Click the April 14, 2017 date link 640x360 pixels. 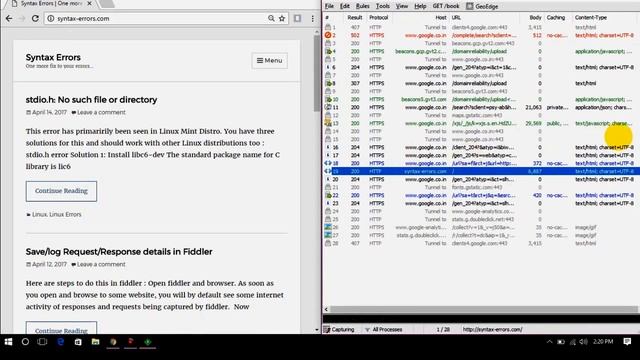[49, 112]
